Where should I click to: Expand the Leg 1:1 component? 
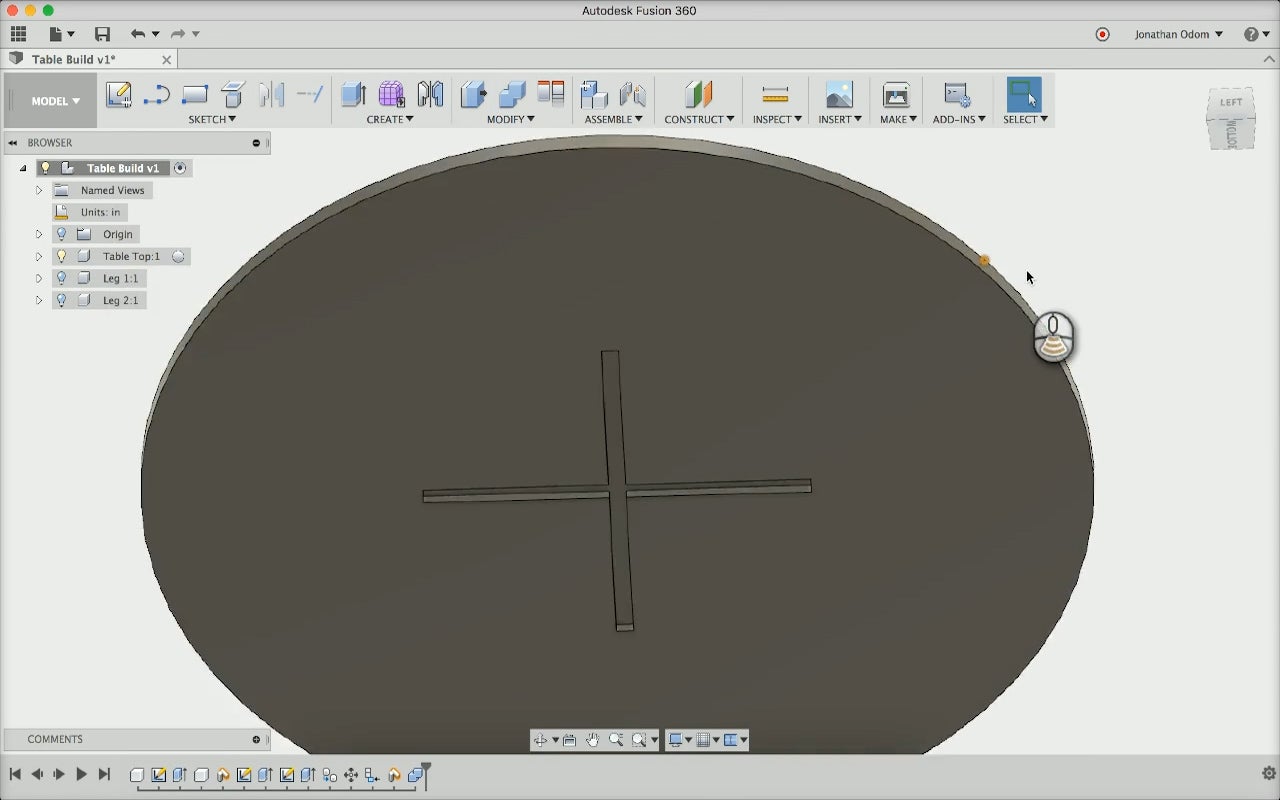(39, 278)
